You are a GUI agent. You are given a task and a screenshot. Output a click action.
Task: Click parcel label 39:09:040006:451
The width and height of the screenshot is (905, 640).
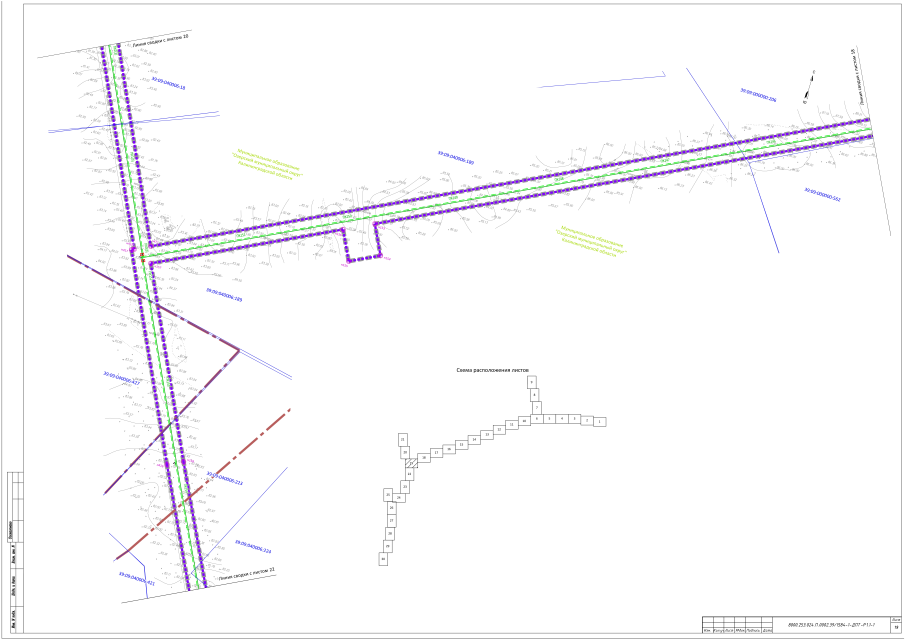point(137,578)
